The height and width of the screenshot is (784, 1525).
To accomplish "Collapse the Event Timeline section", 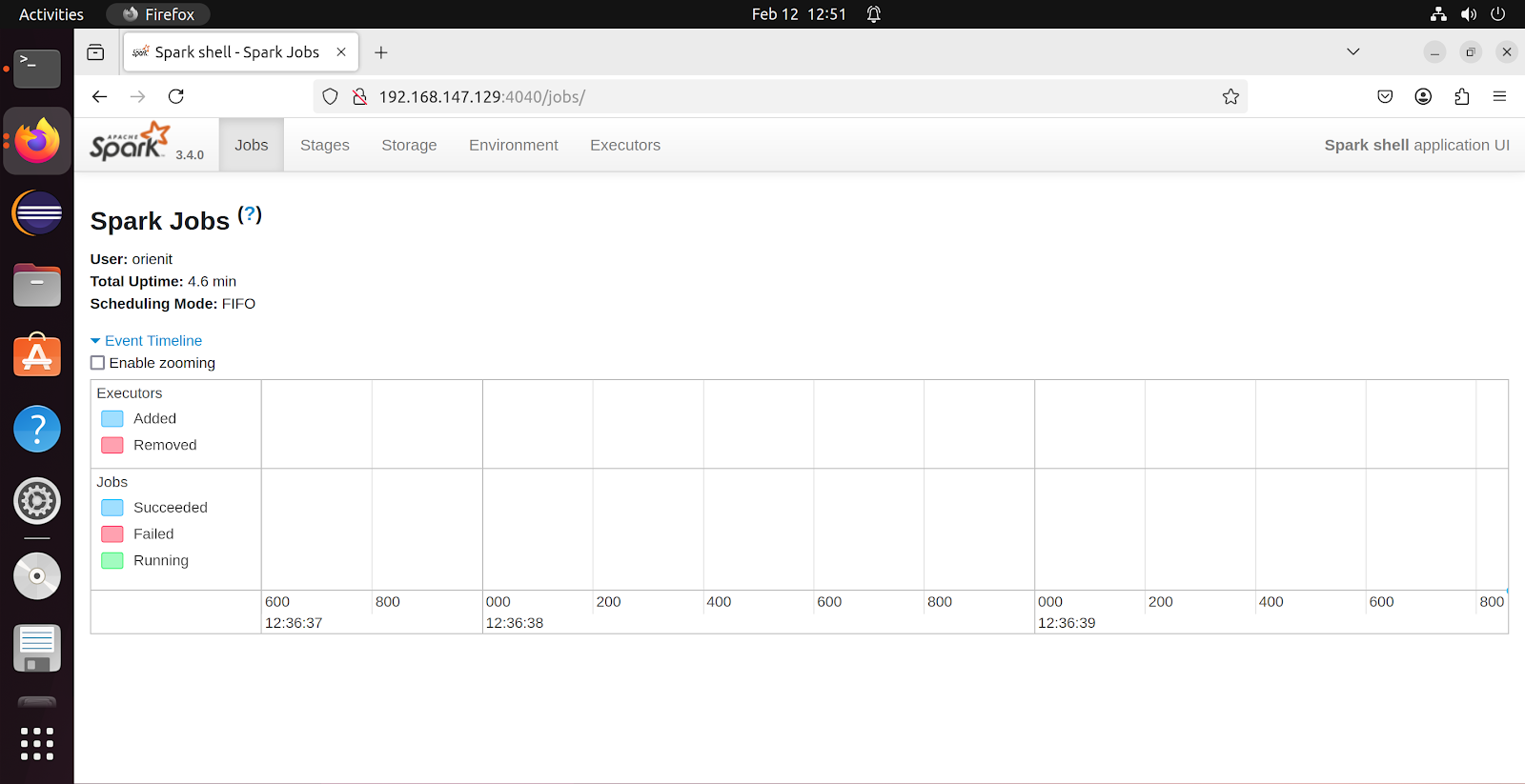I will [x=147, y=341].
